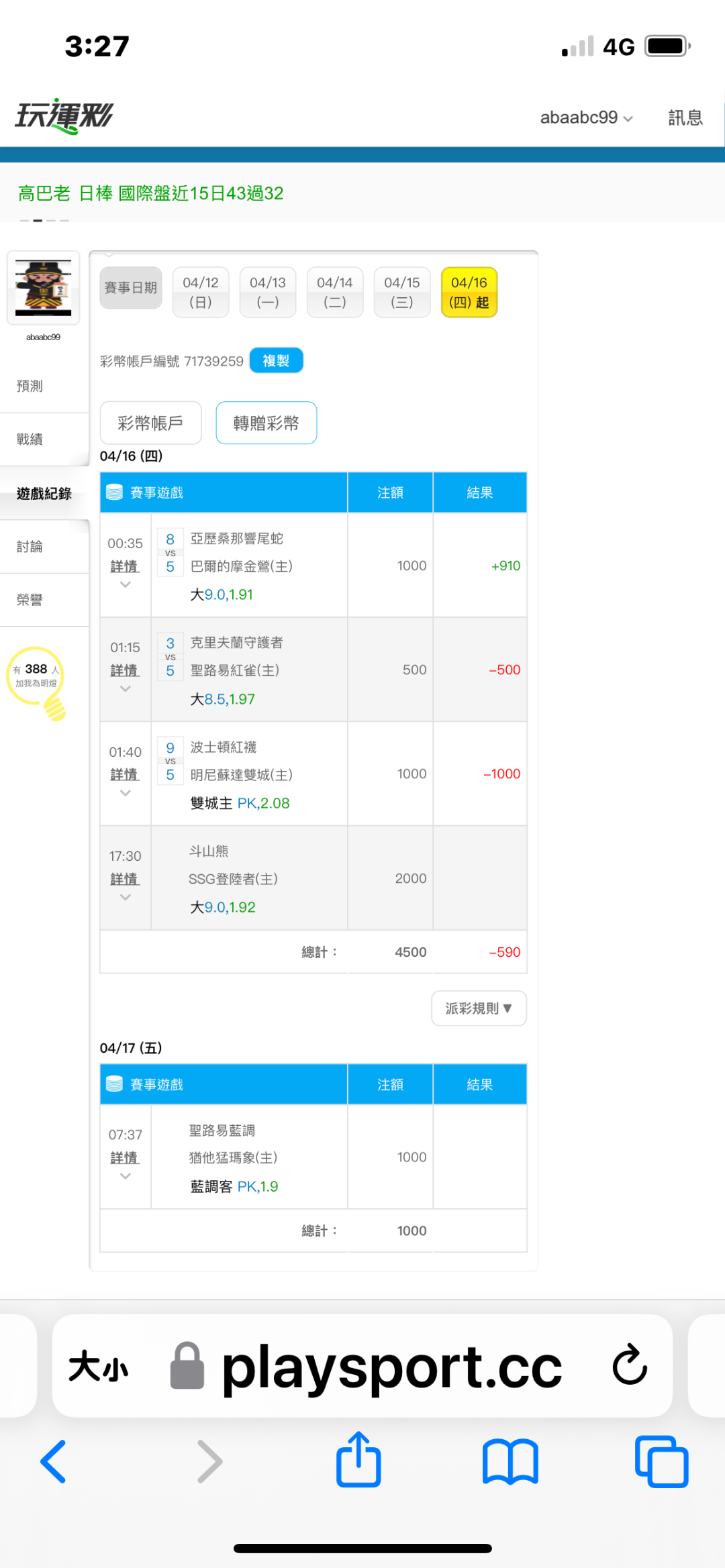Open 預測 in the sidebar
Screen dimensions: 725x1568
tap(30, 386)
